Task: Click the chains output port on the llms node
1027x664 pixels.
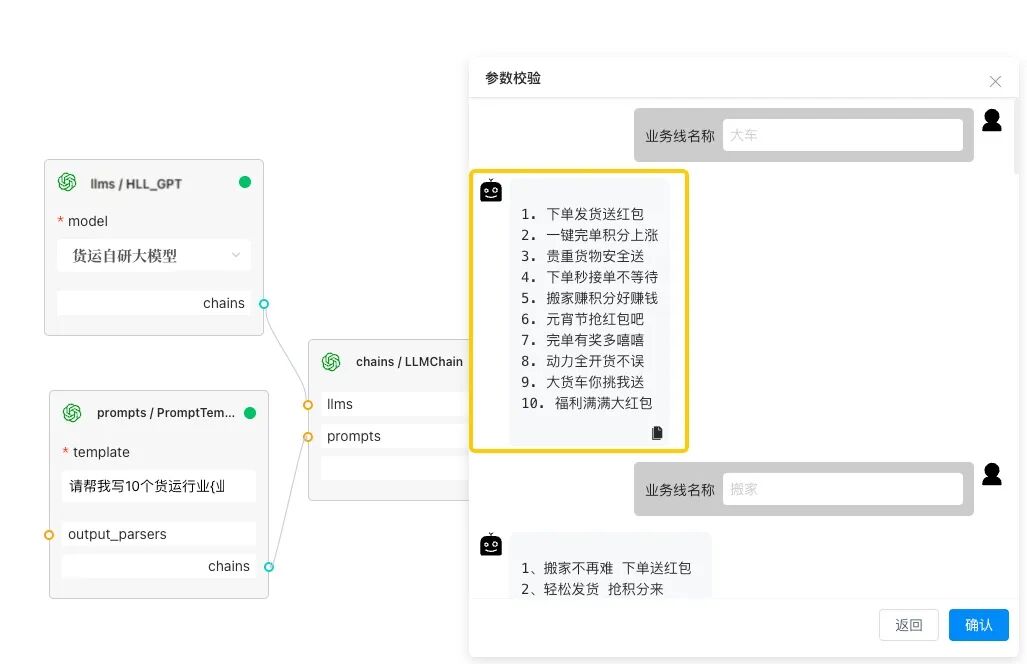Action: [264, 304]
